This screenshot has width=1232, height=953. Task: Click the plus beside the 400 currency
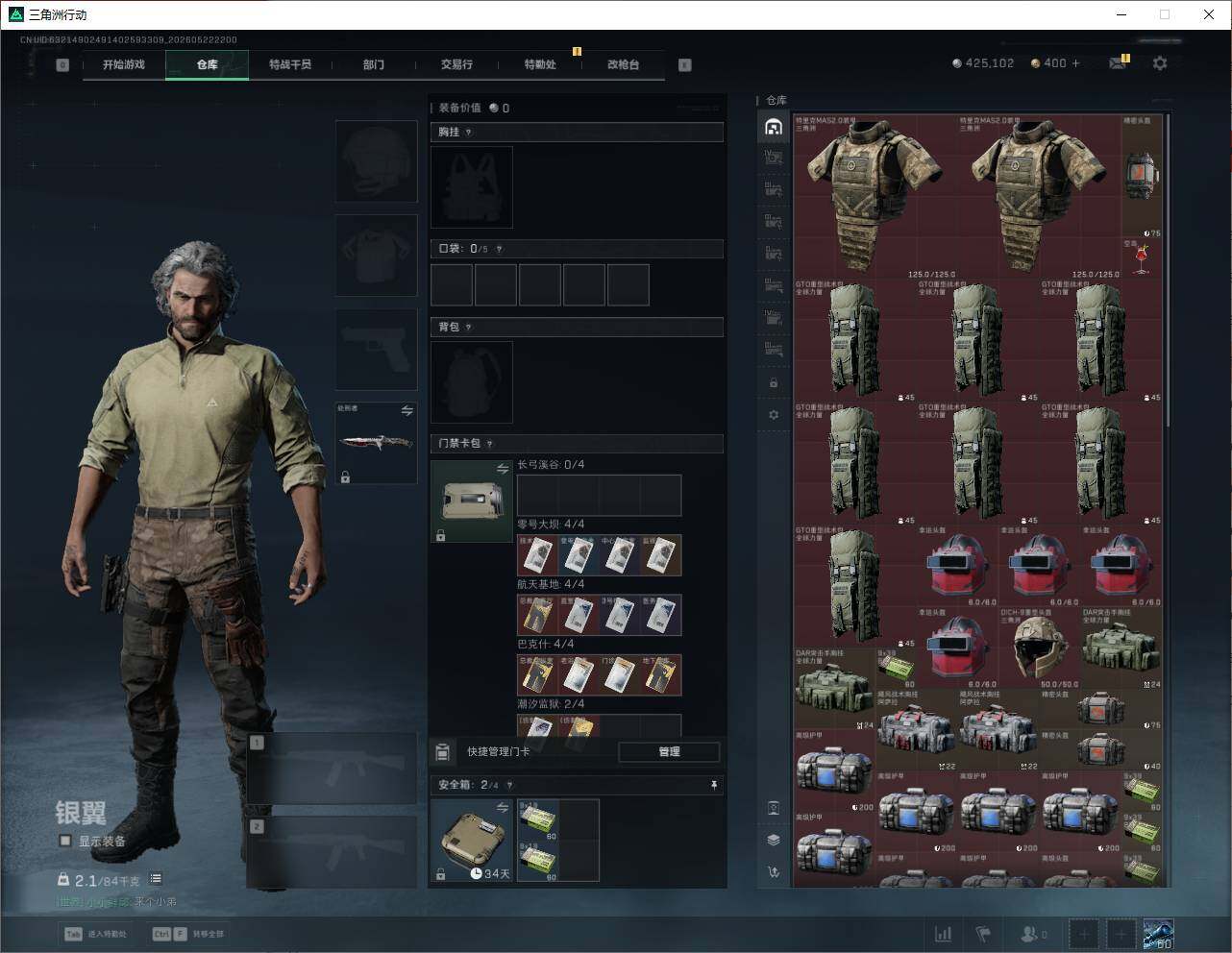pyautogui.click(x=1075, y=63)
